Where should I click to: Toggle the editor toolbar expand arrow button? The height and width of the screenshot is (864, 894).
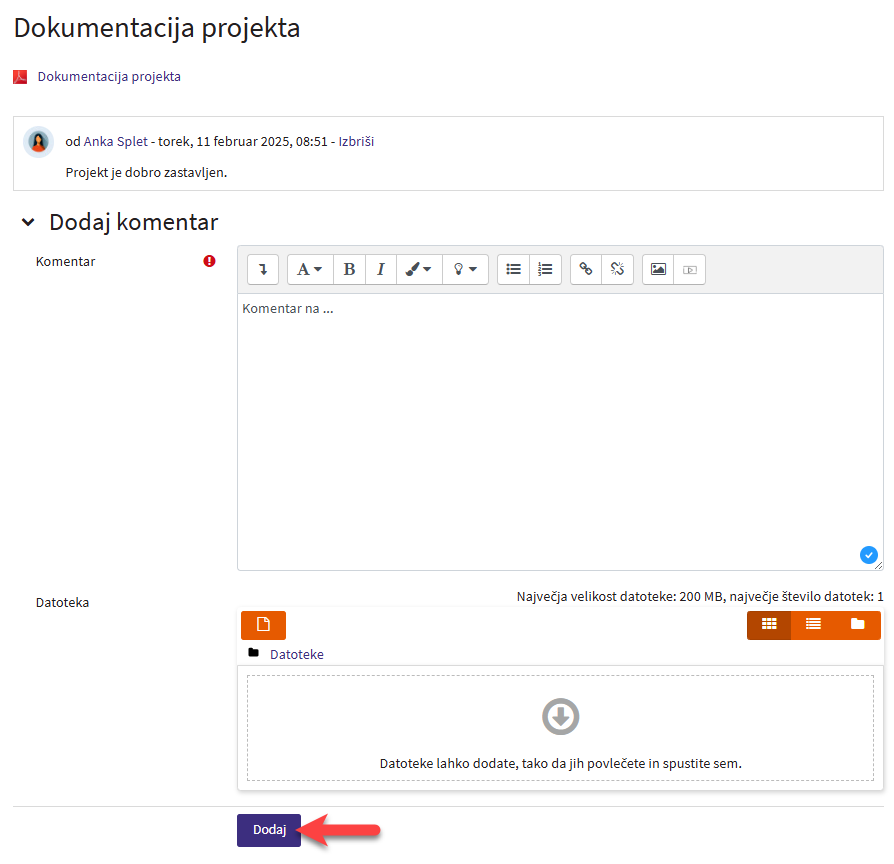point(263,269)
